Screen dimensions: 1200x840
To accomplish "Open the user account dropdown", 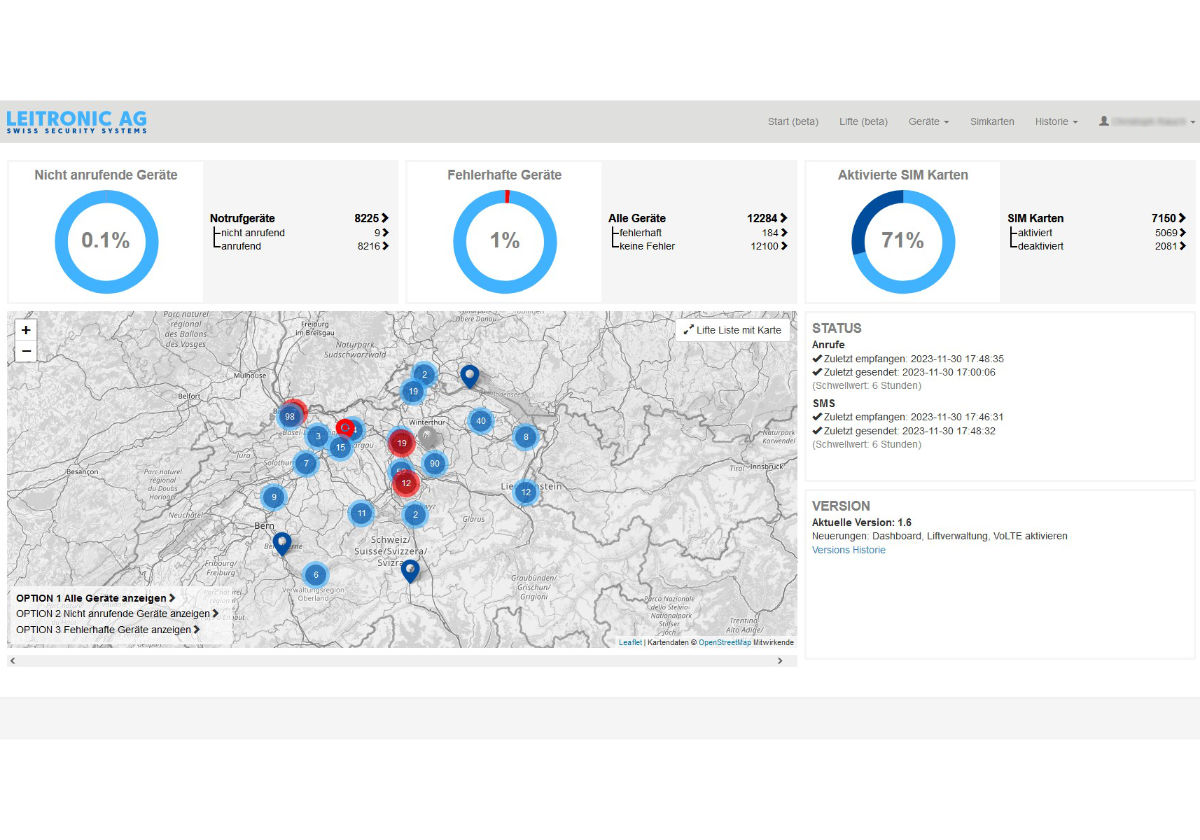I will [x=1146, y=122].
